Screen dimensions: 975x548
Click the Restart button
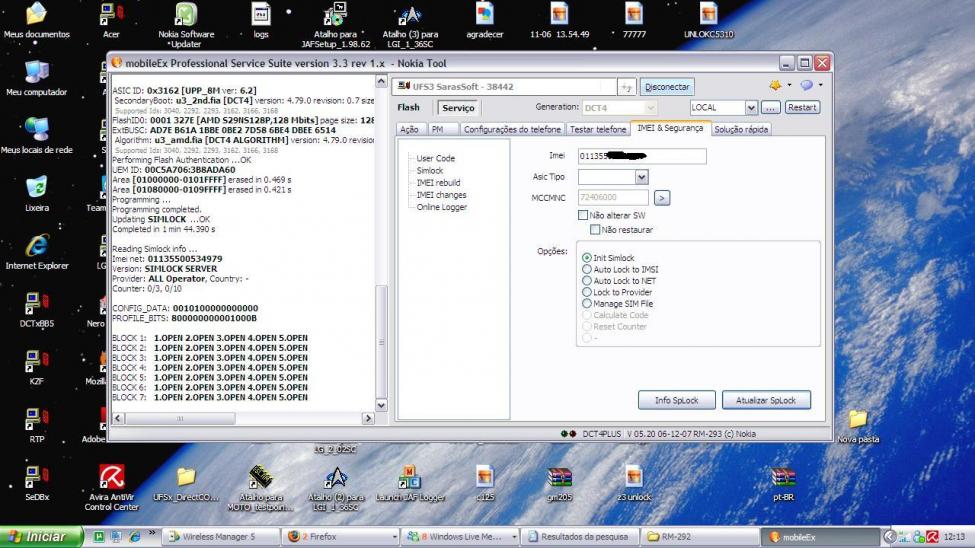tap(802, 108)
